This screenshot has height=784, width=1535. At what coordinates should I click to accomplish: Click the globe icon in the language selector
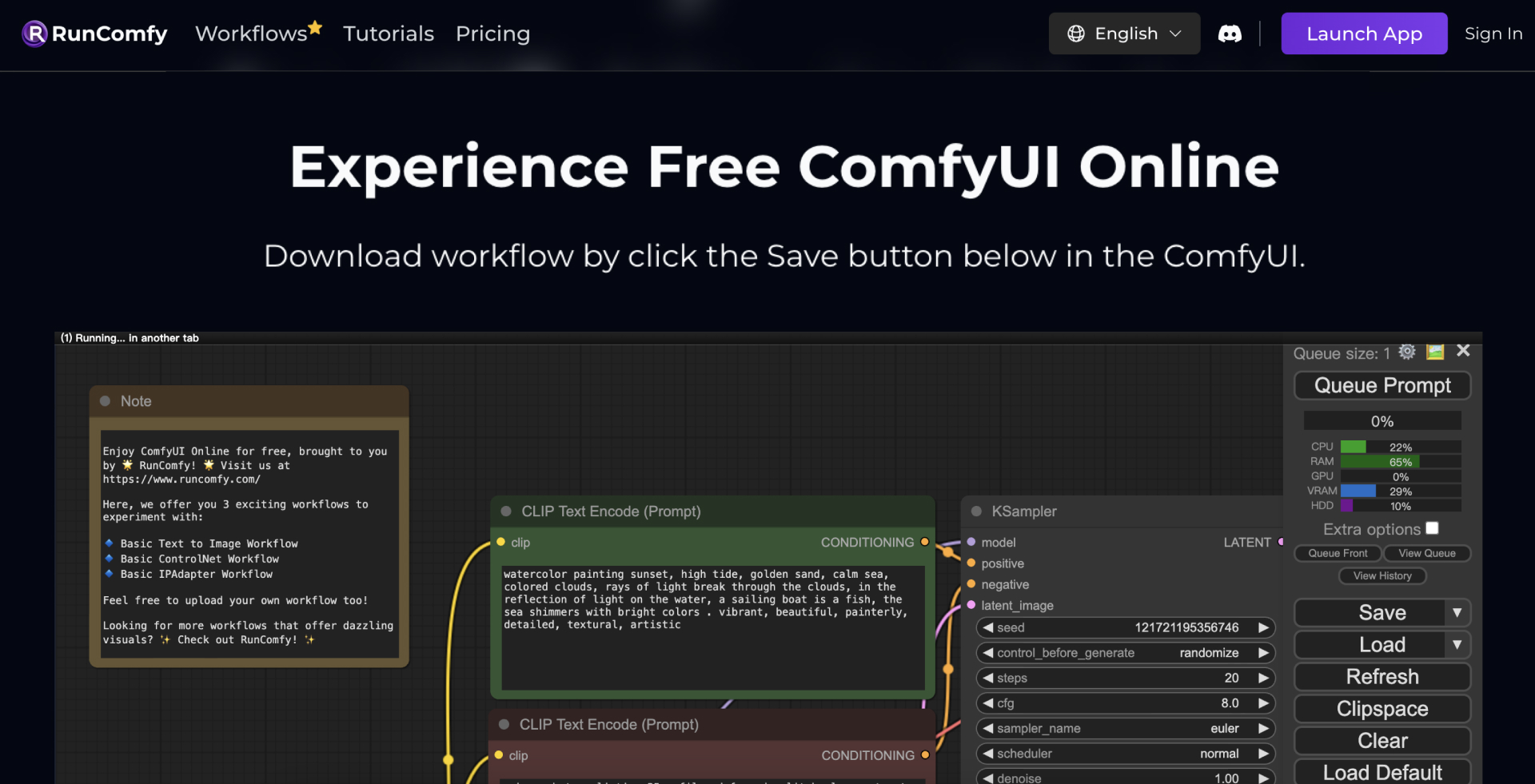1077,34
